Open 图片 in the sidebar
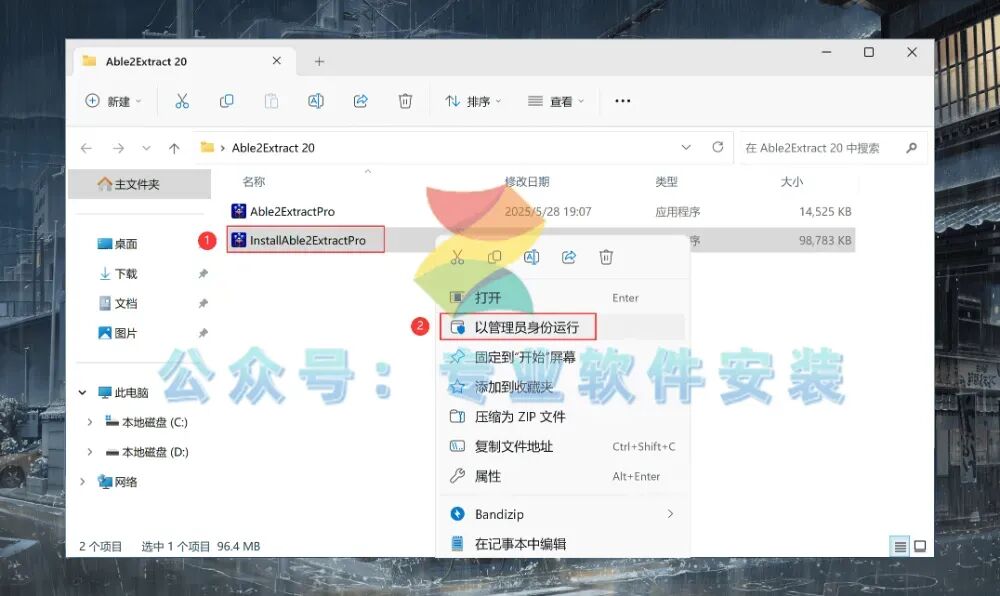Viewport: 1000px width, 596px height. 117,333
